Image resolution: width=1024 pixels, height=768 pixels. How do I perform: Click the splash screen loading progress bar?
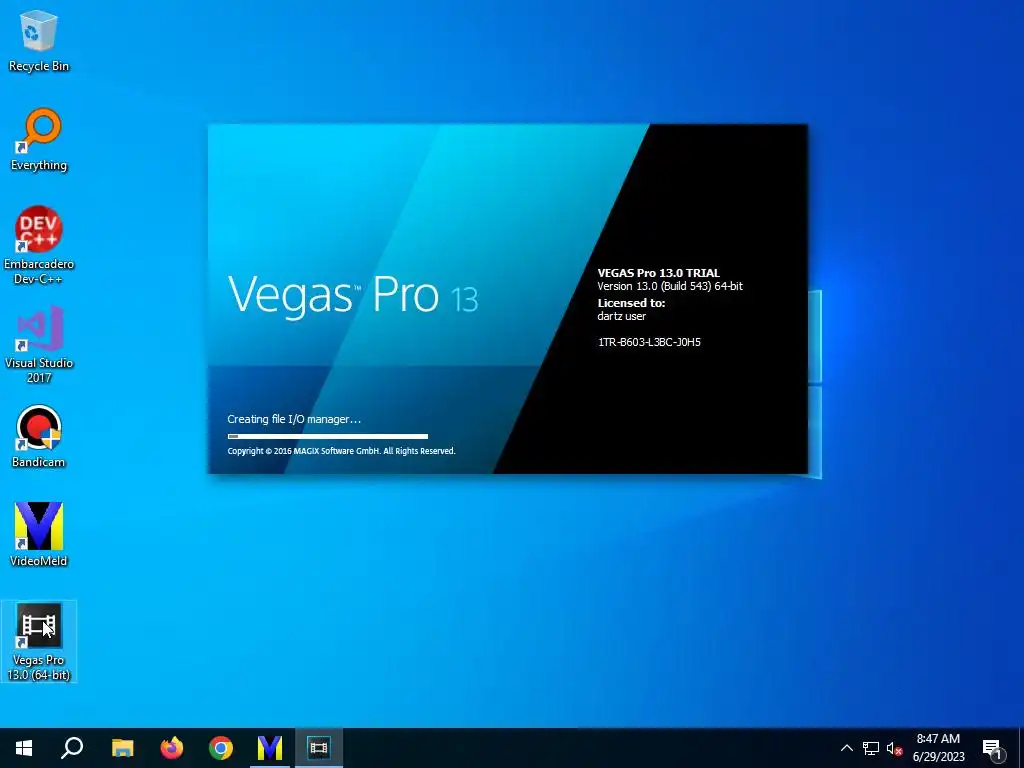pos(328,436)
